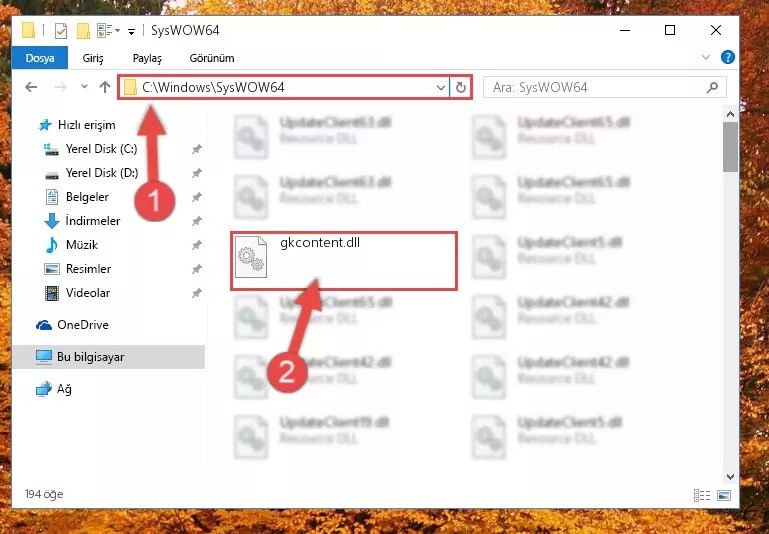
Task: Click the Forward navigation arrow
Action: 61,87
